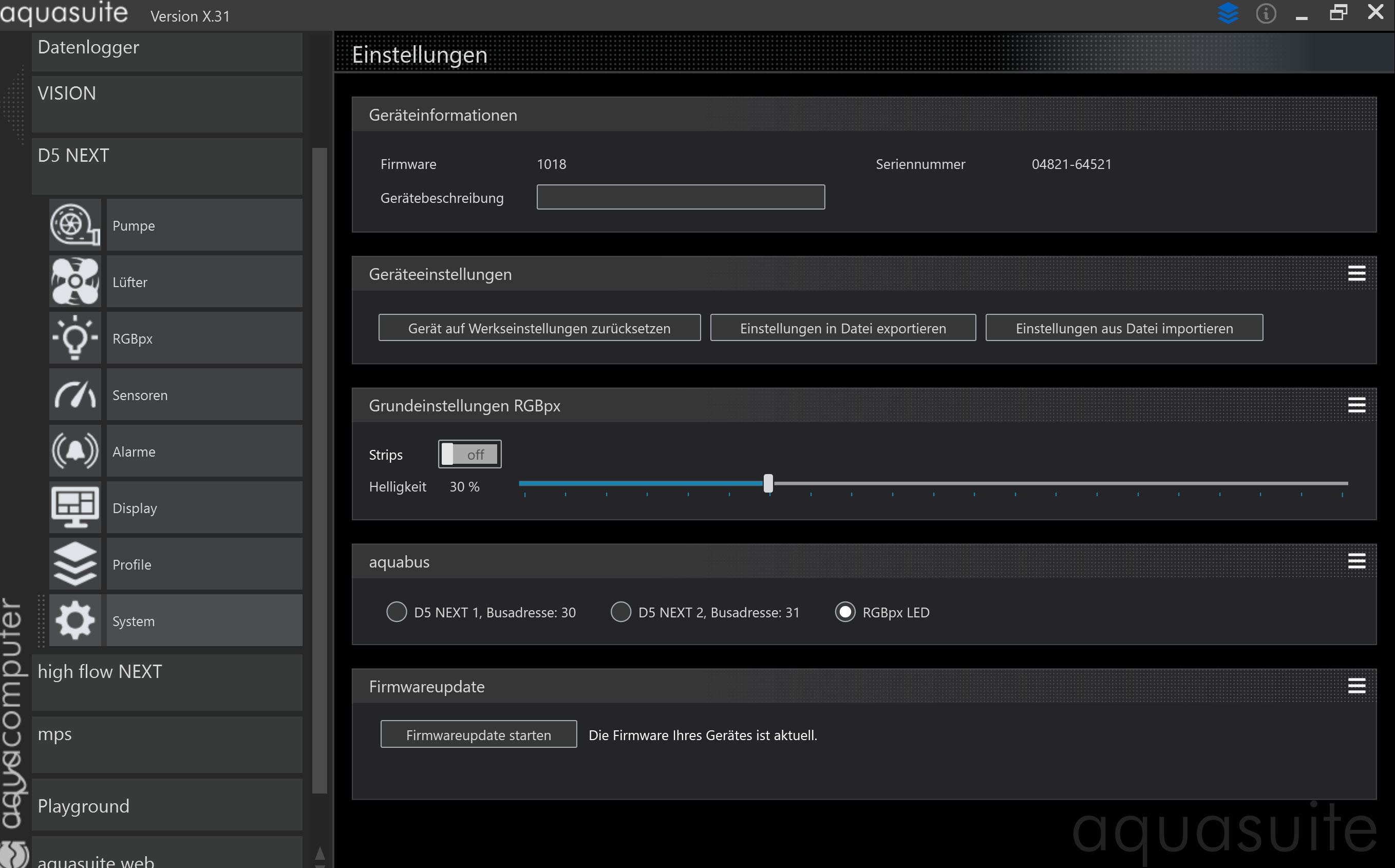Image resolution: width=1395 pixels, height=868 pixels.
Task: Expand the mps section
Action: [x=167, y=745]
